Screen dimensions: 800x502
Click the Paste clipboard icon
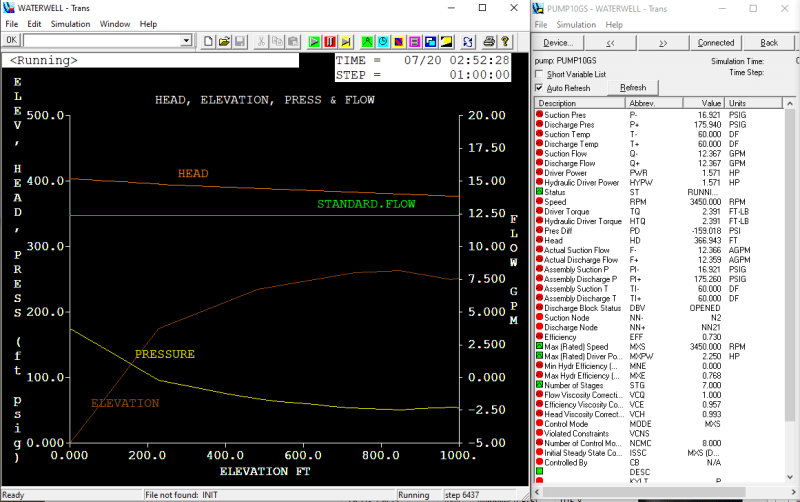point(293,42)
